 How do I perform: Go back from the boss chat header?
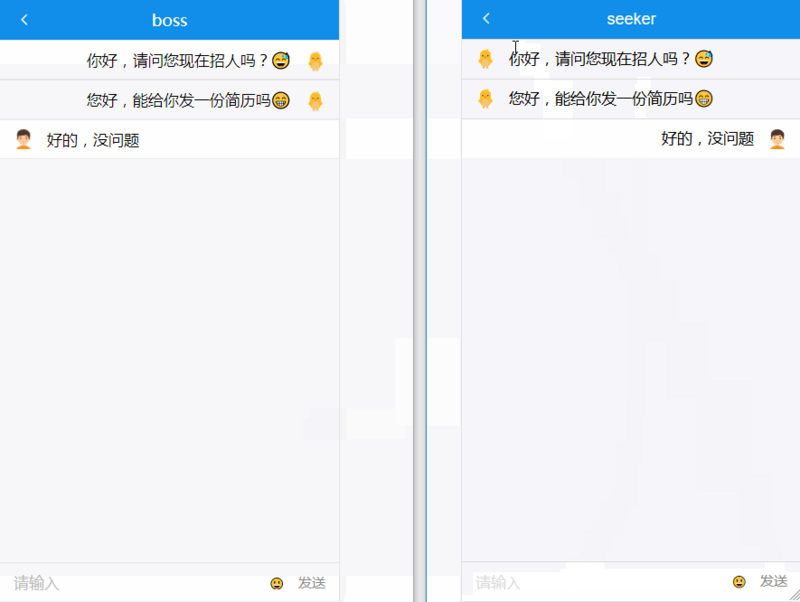click(x=24, y=20)
